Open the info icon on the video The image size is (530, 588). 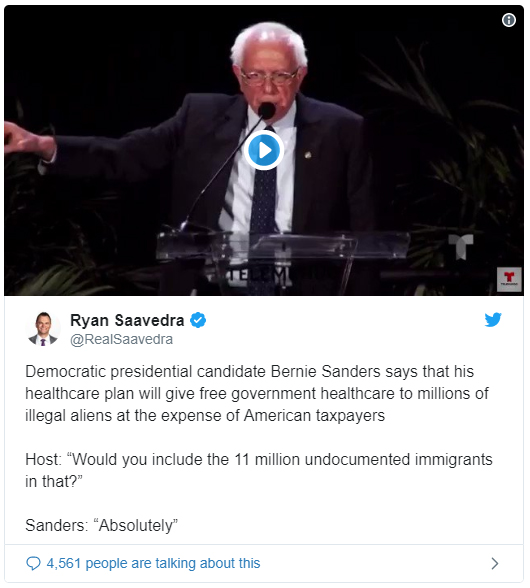(x=509, y=20)
